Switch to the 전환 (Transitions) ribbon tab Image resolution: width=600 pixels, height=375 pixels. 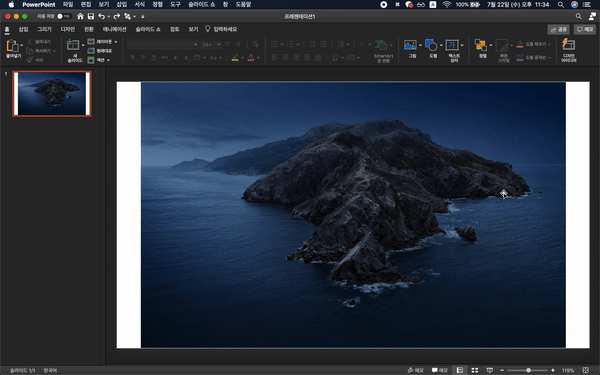(89, 29)
